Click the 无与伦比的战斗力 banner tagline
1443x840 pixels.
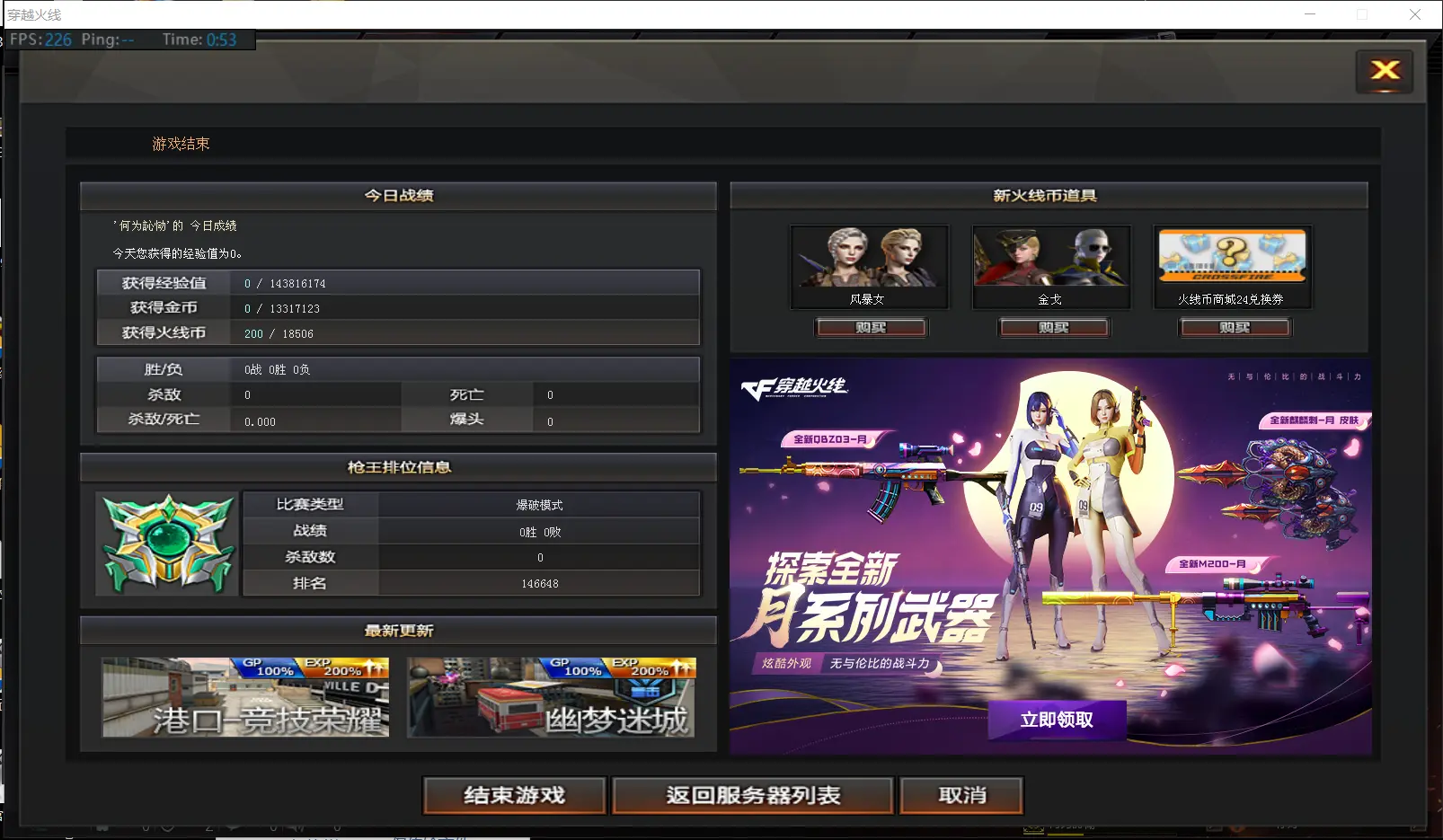[x=880, y=663]
